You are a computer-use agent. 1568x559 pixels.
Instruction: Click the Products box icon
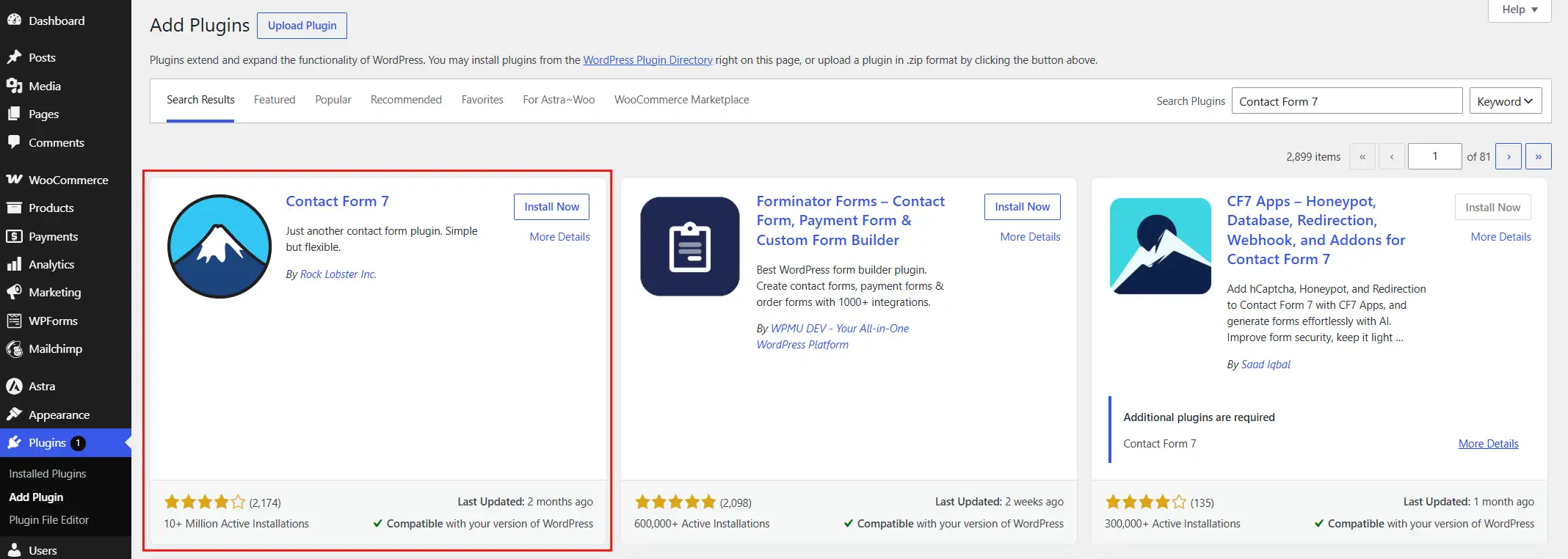pyautogui.click(x=14, y=208)
